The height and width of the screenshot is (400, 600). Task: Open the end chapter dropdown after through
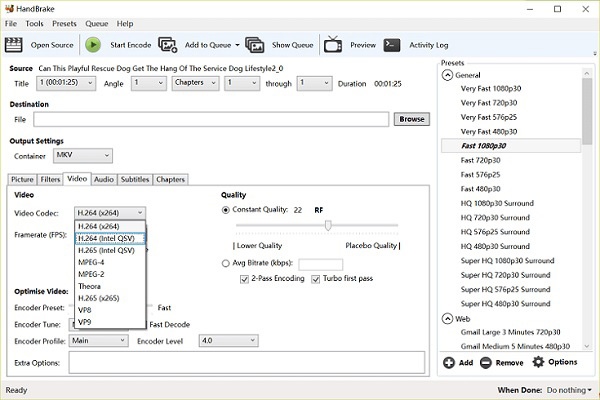pyautogui.click(x=314, y=83)
